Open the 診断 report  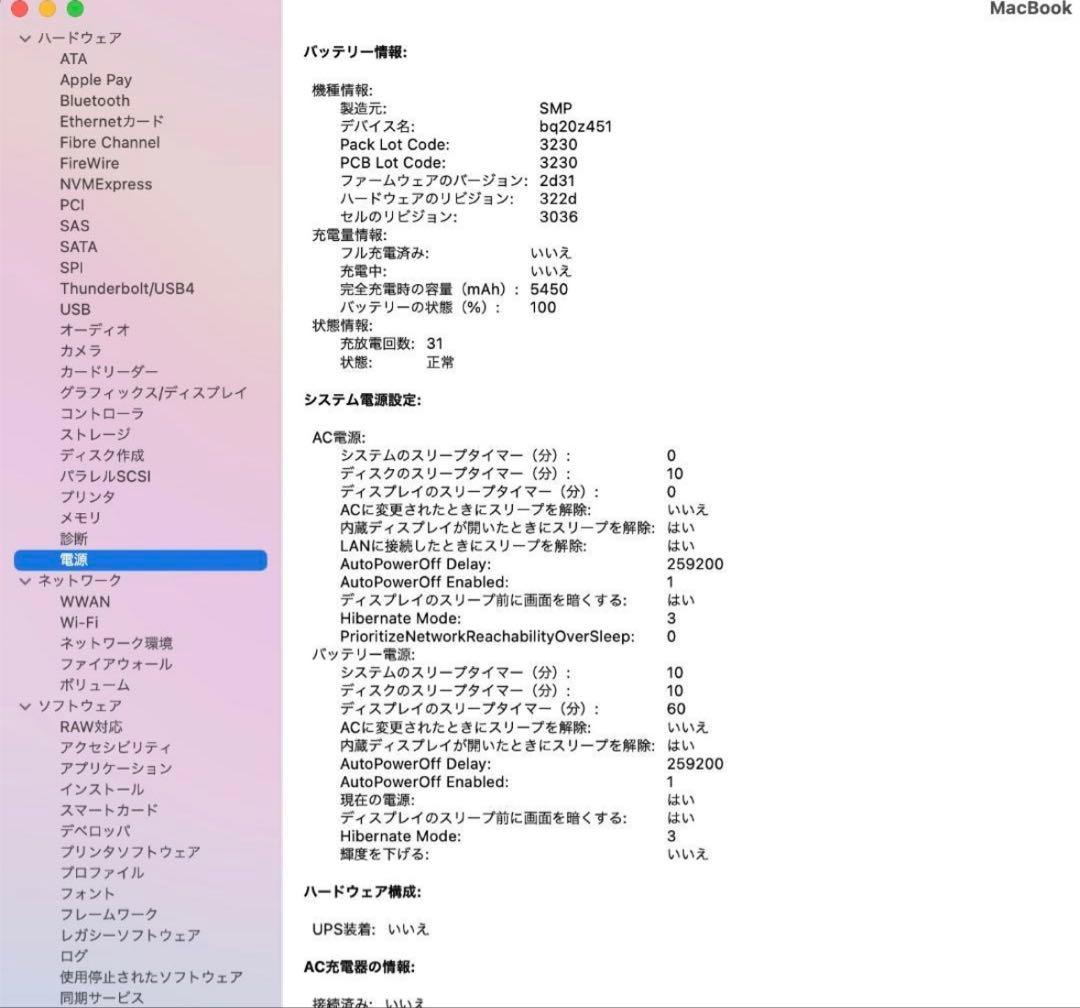75,538
